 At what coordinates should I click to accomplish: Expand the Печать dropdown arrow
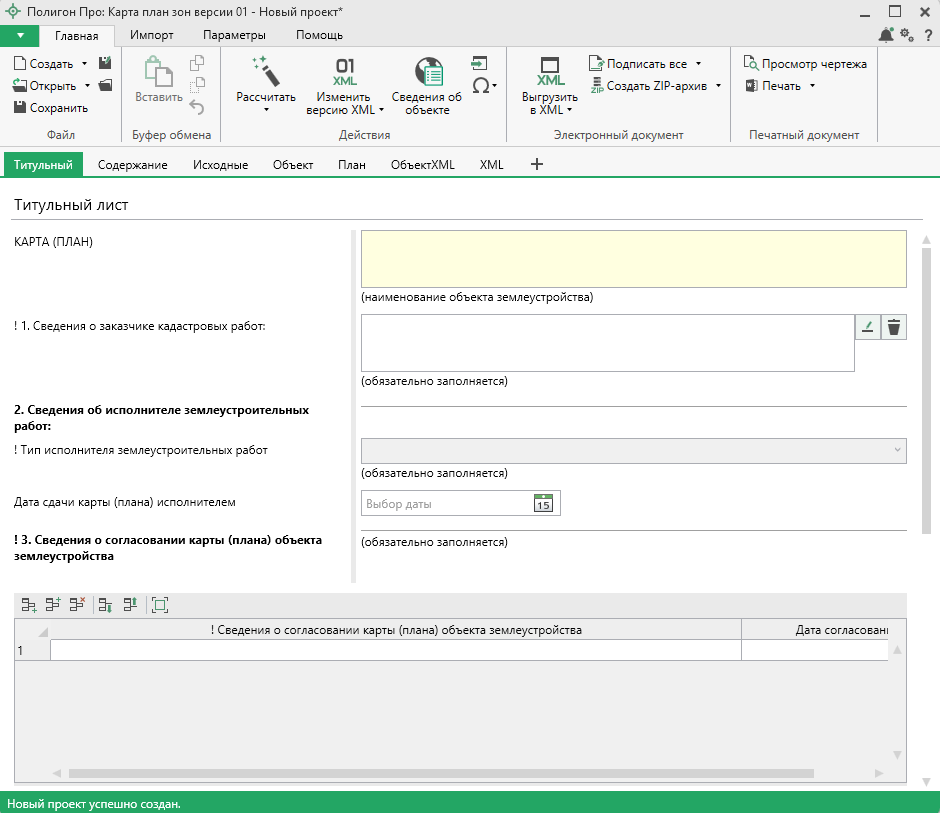point(812,86)
